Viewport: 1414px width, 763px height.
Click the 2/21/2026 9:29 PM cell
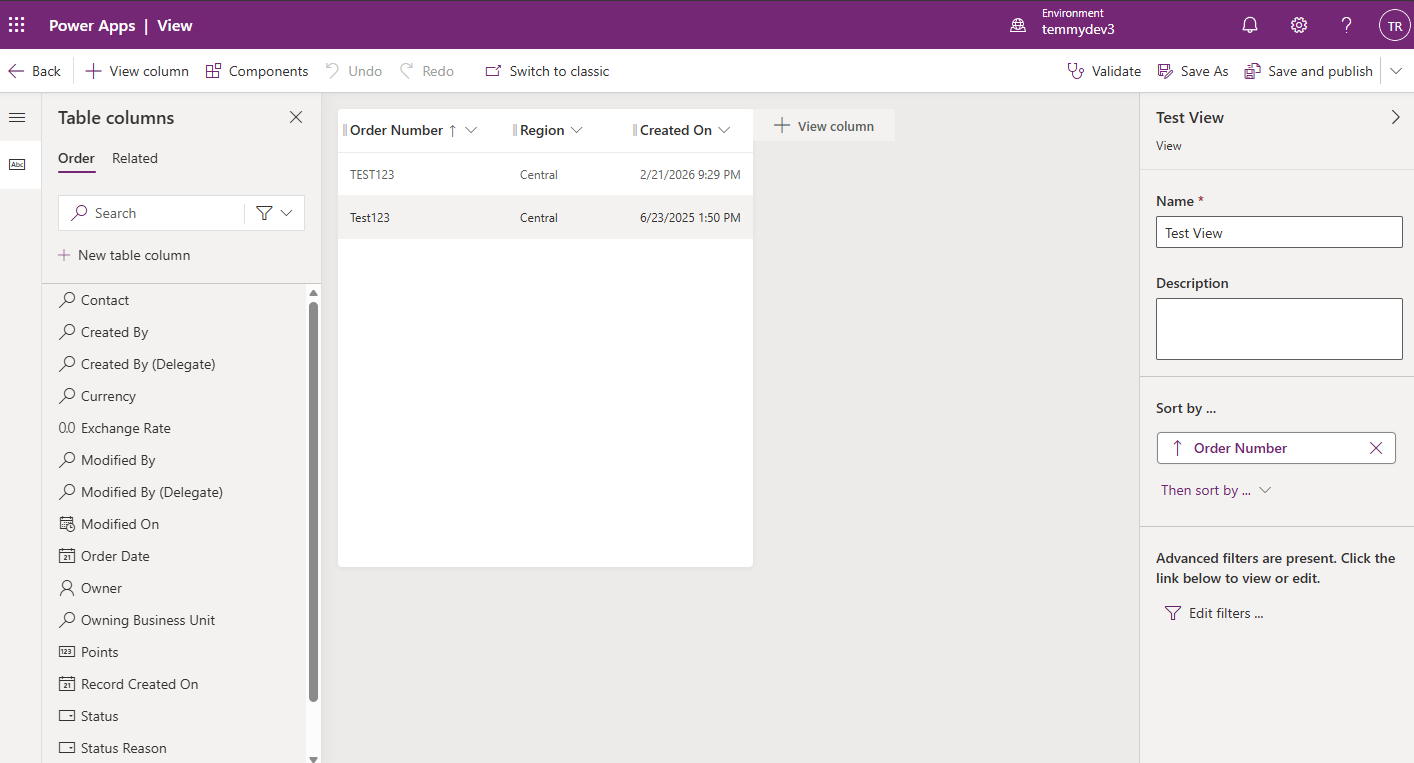[690, 175]
